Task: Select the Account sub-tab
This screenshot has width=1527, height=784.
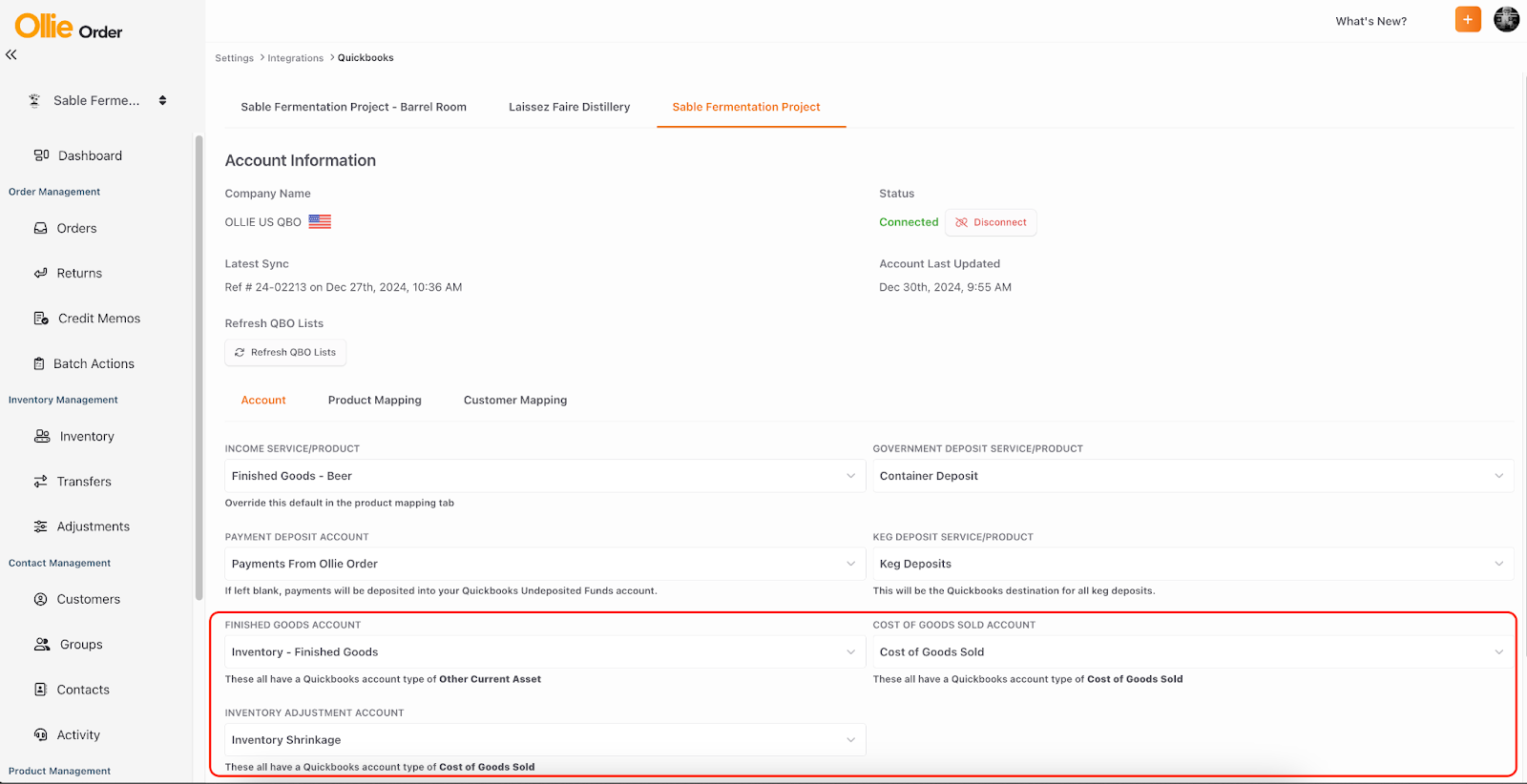Action: (x=263, y=400)
